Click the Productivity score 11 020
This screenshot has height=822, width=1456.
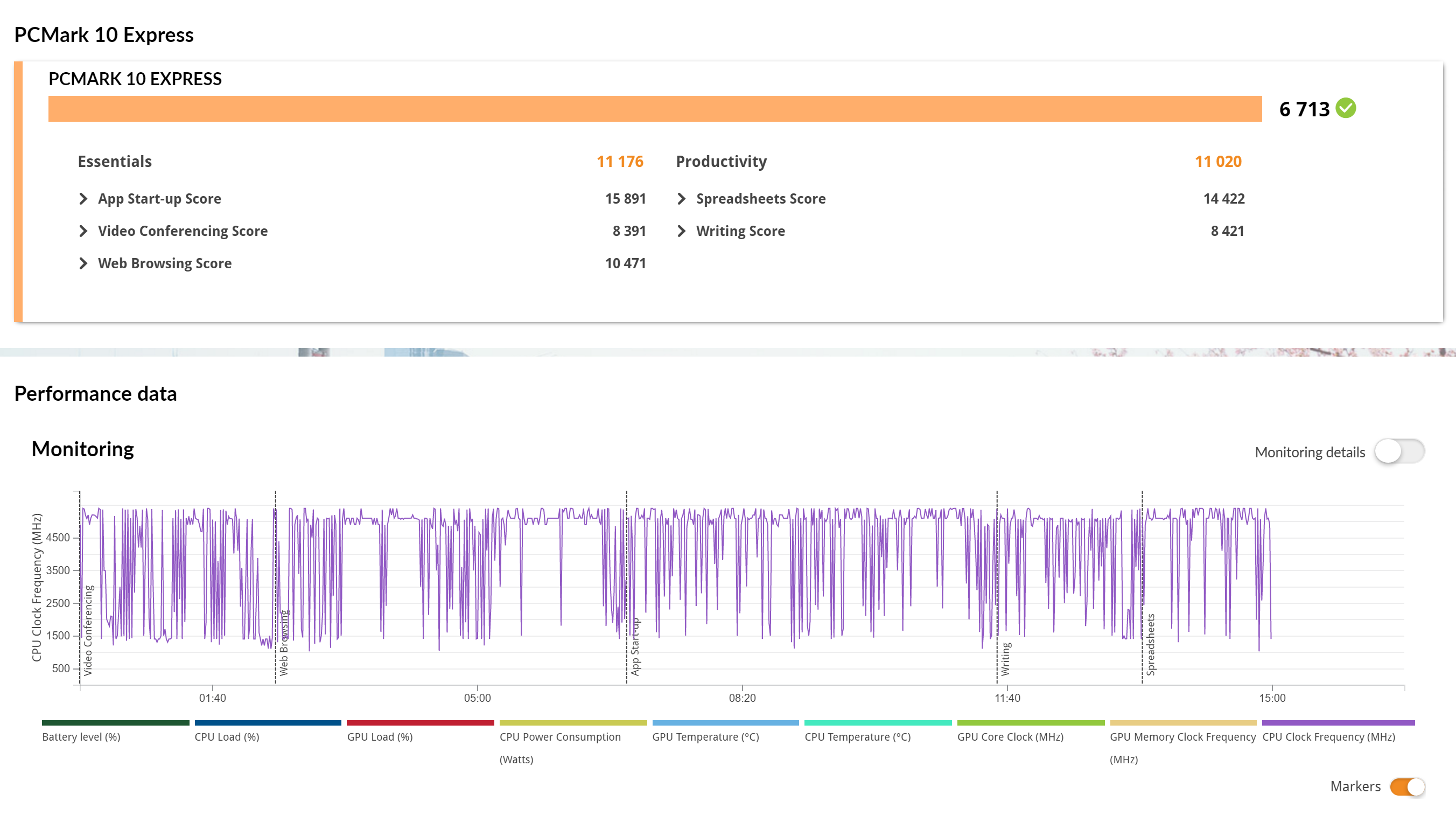(1218, 162)
